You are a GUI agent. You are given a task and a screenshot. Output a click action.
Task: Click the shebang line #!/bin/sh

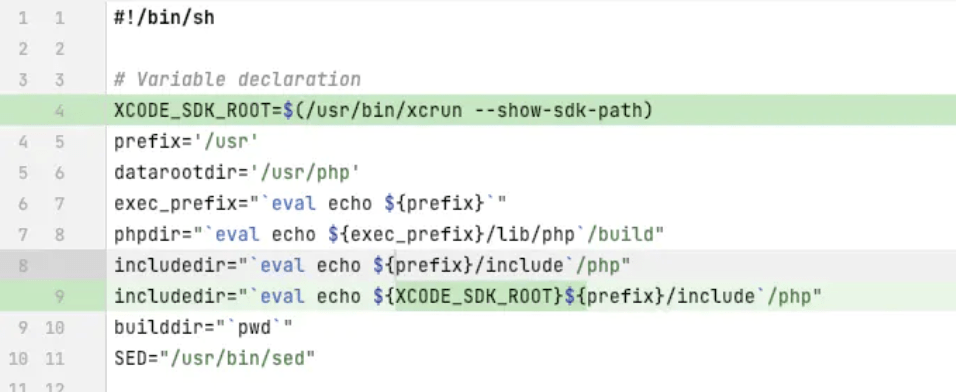click(164, 18)
